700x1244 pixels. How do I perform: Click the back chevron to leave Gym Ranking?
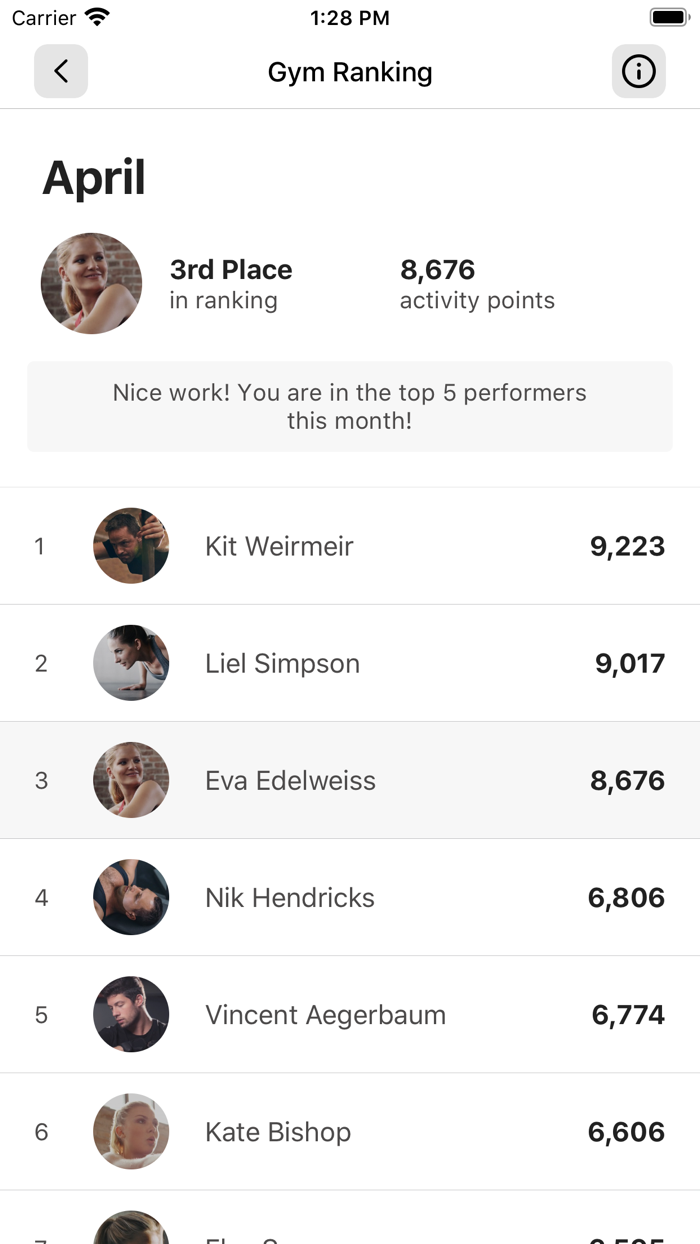click(x=60, y=71)
